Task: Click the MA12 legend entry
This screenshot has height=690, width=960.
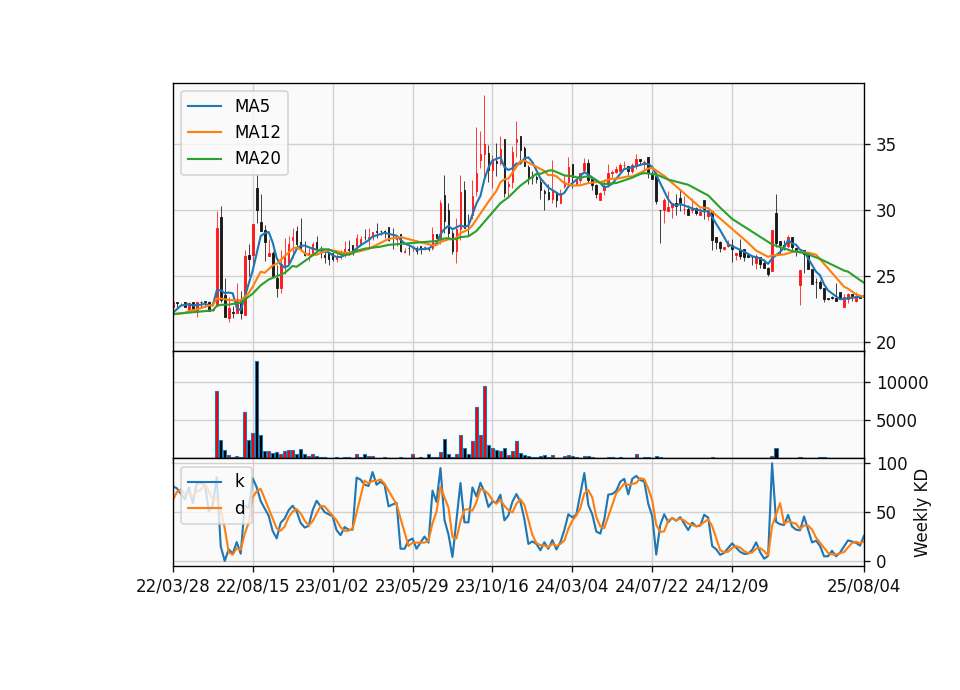Action: [x=233, y=132]
